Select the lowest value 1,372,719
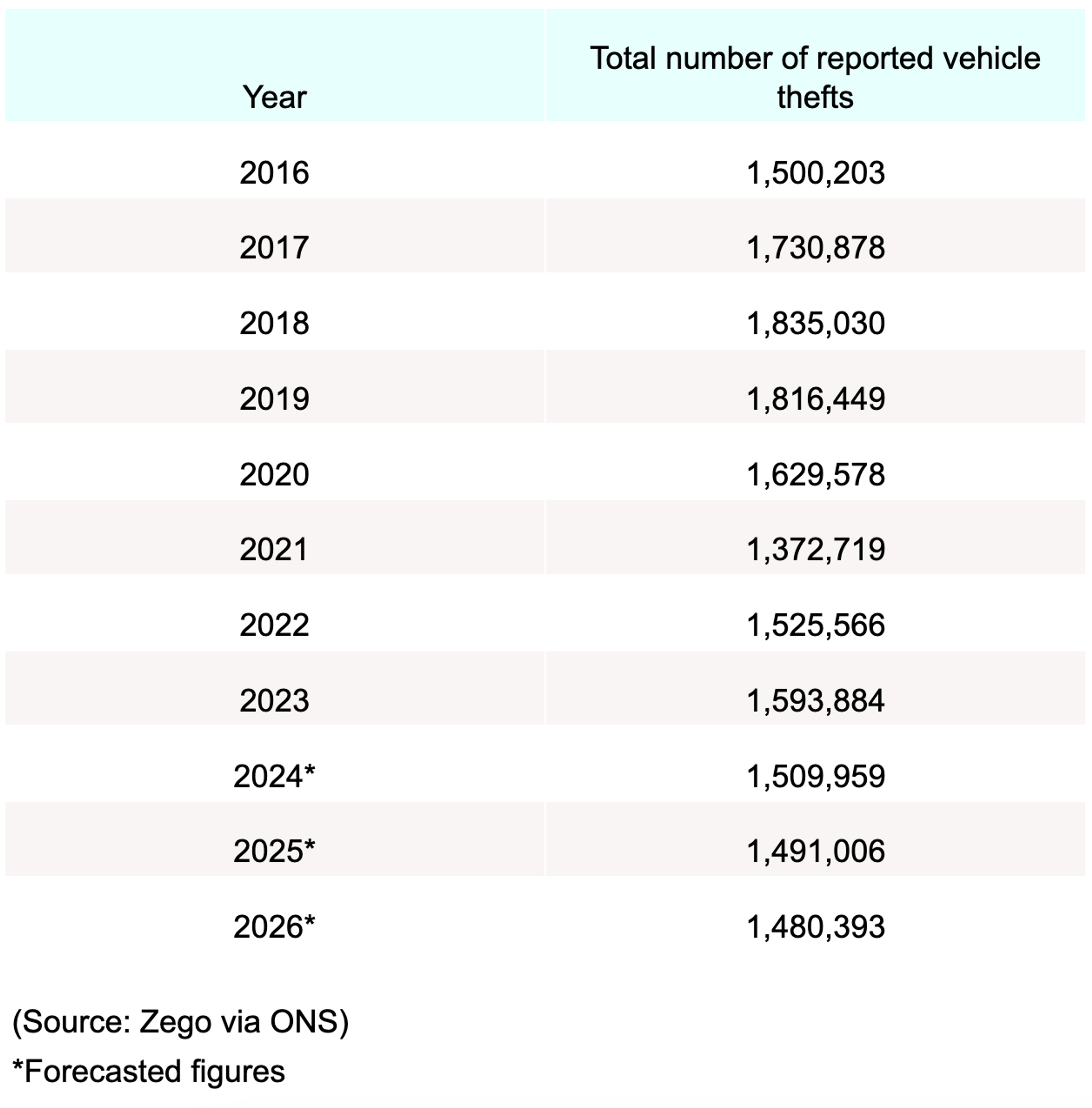1092x1108 pixels. (815, 549)
